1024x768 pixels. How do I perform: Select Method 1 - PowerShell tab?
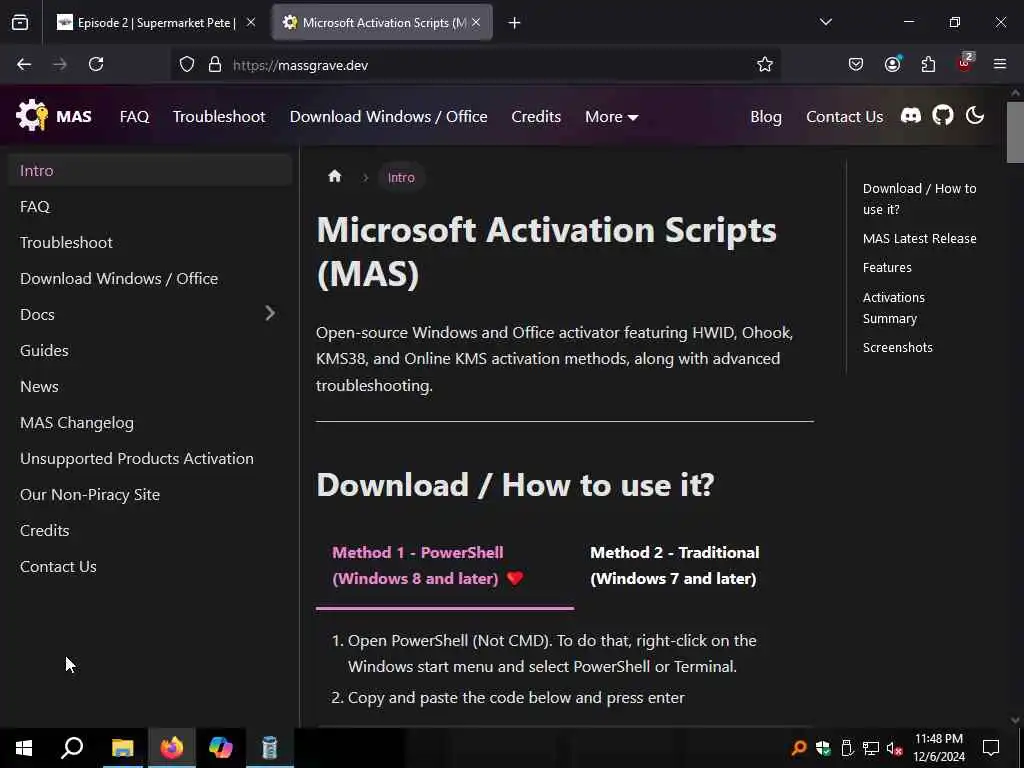(445, 566)
